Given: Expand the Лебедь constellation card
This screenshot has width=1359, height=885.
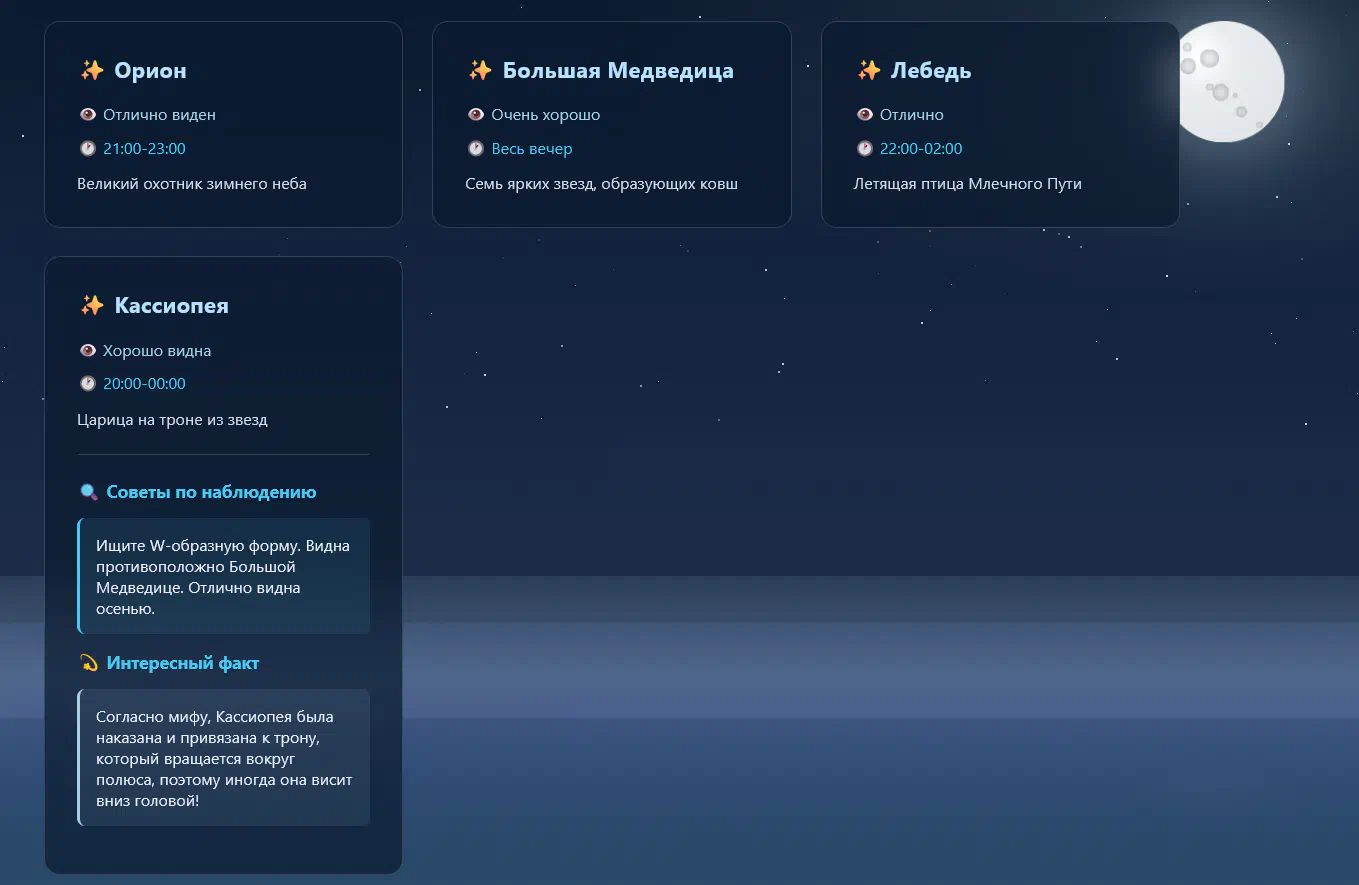Looking at the screenshot, I should pos(930,71).
